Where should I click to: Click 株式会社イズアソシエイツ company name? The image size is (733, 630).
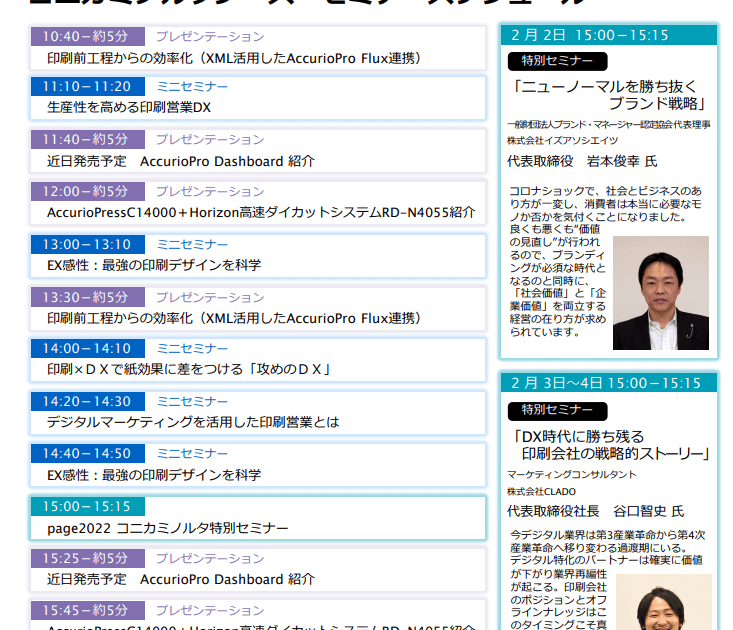[x=562, y=141]
